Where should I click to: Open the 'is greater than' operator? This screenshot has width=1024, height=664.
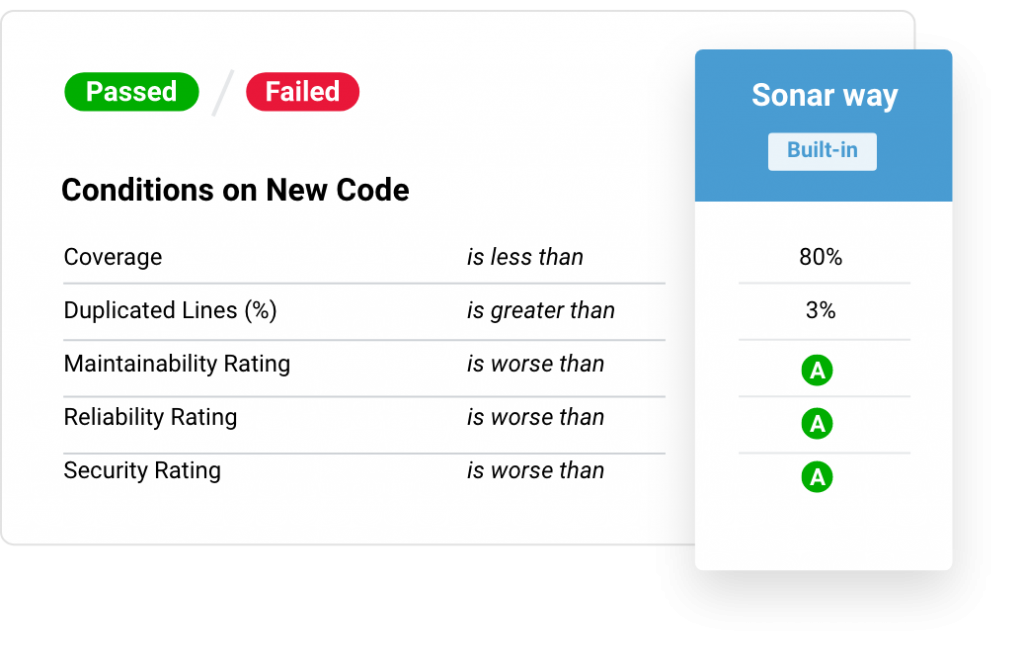tap(541, 311)
